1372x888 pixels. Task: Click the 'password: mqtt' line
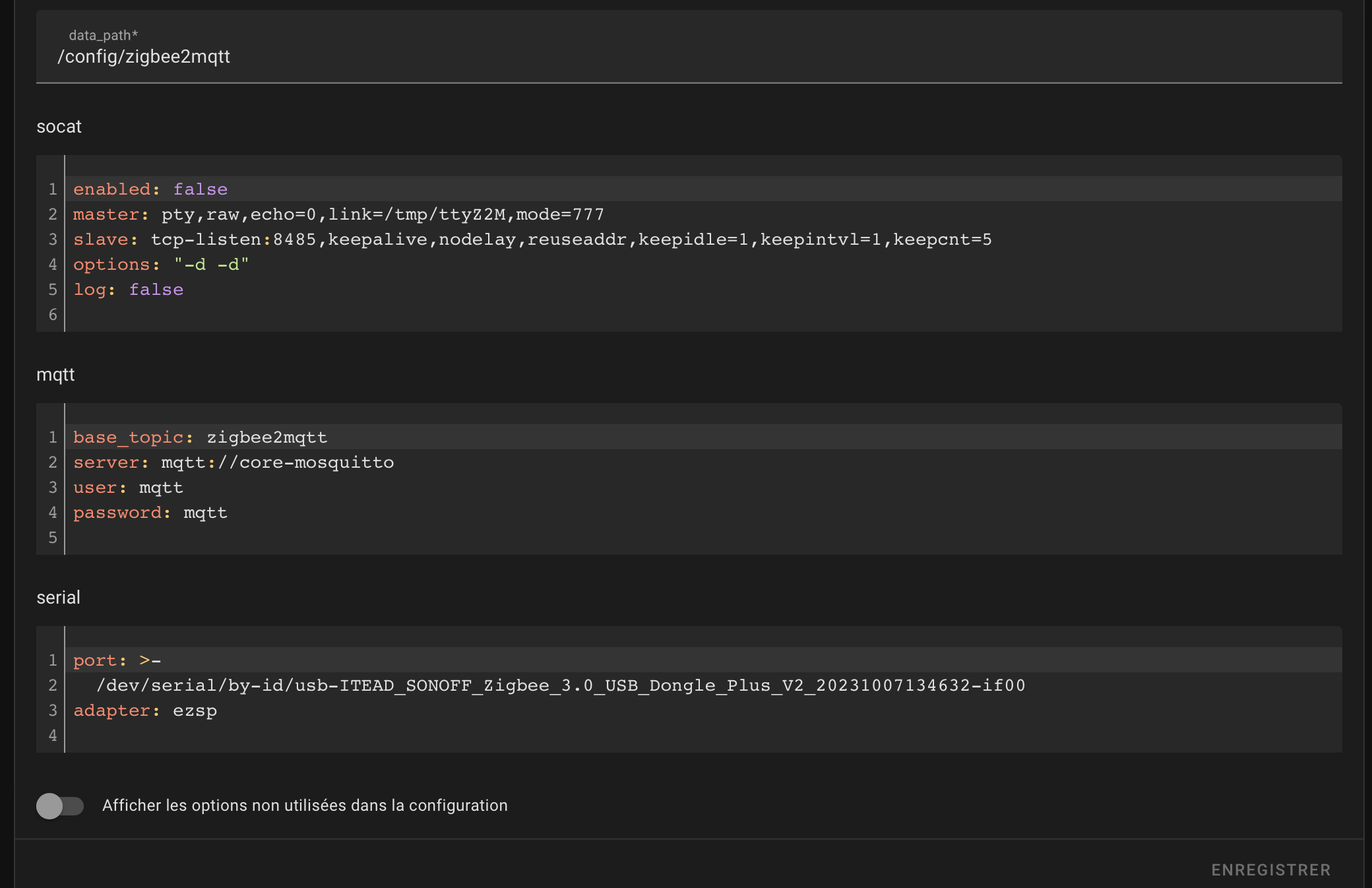[x=150, y=513]
